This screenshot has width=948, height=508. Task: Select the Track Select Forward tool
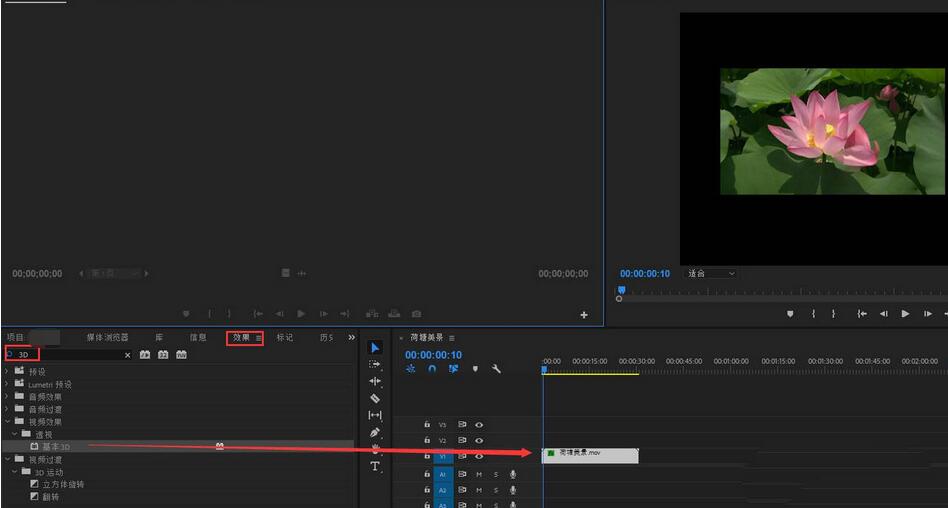(x=375, y=365)
